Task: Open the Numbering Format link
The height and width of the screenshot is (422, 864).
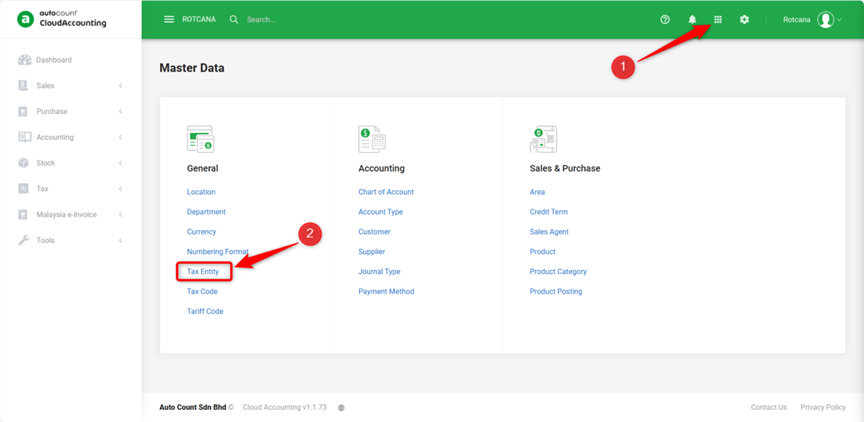Action: coord(218,251)
